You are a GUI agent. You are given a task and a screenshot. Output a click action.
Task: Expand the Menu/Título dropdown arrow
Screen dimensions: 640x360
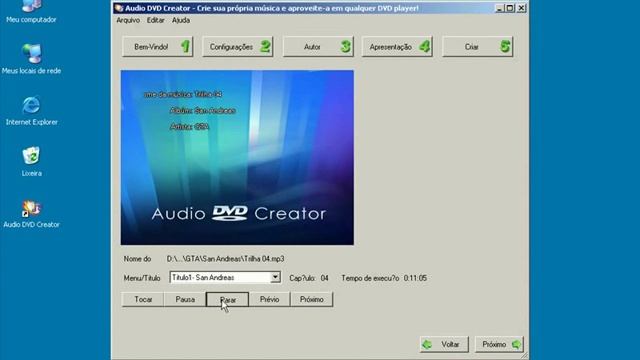pos(276,277)
